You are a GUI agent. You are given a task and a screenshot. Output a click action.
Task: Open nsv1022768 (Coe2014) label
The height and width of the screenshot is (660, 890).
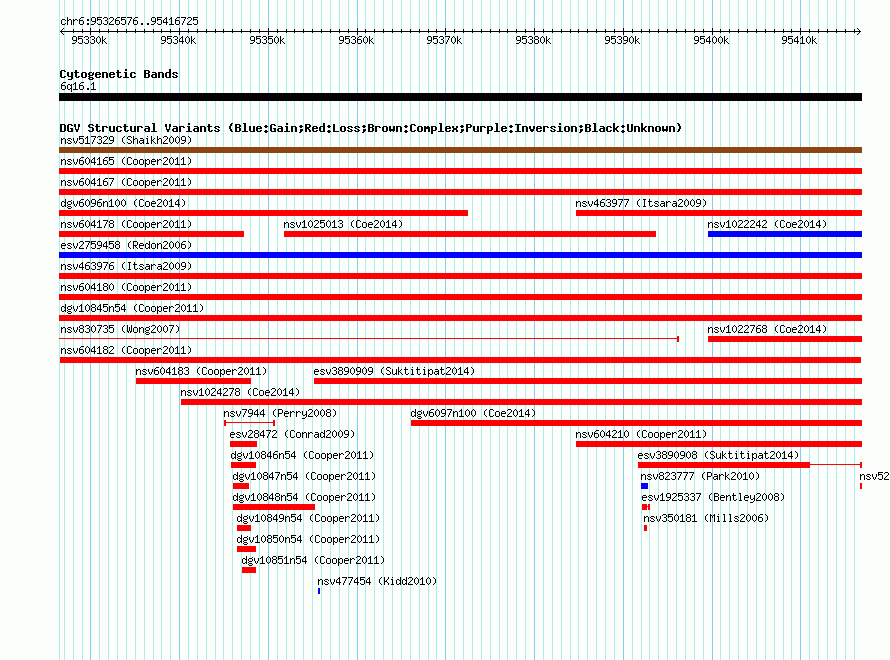point(767,329)
